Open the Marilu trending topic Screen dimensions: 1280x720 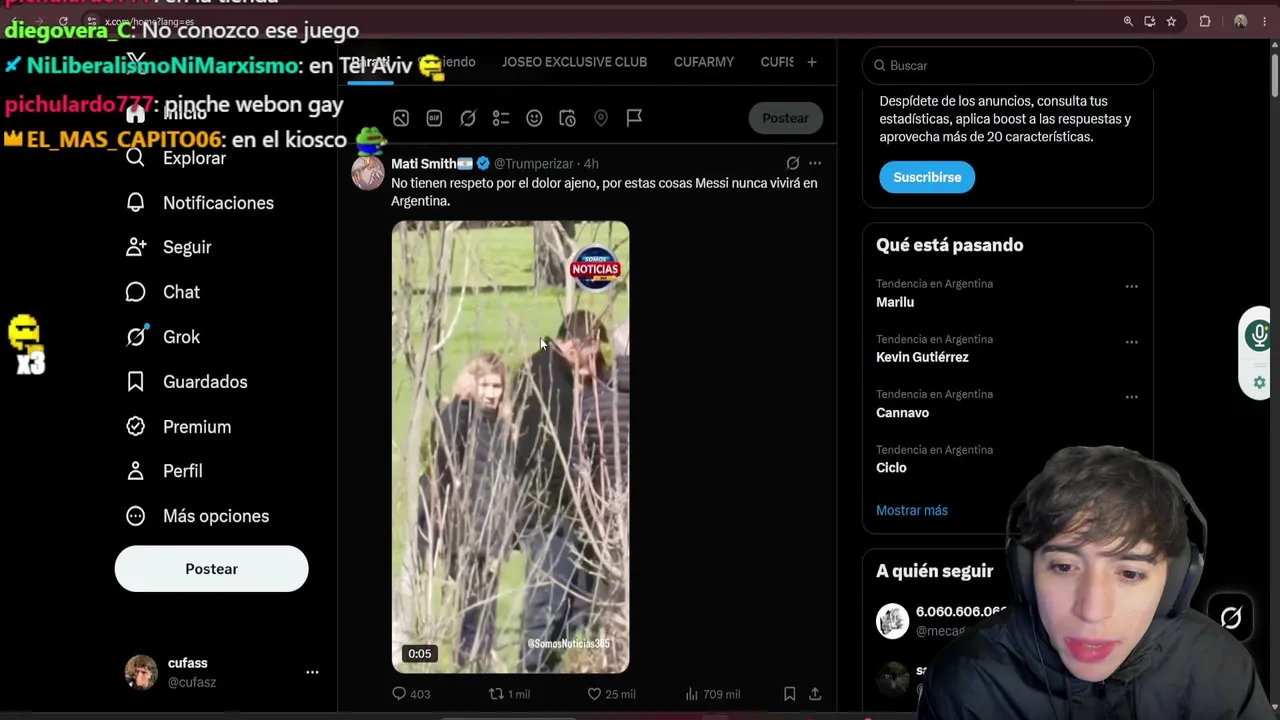[x=895, y=302]
